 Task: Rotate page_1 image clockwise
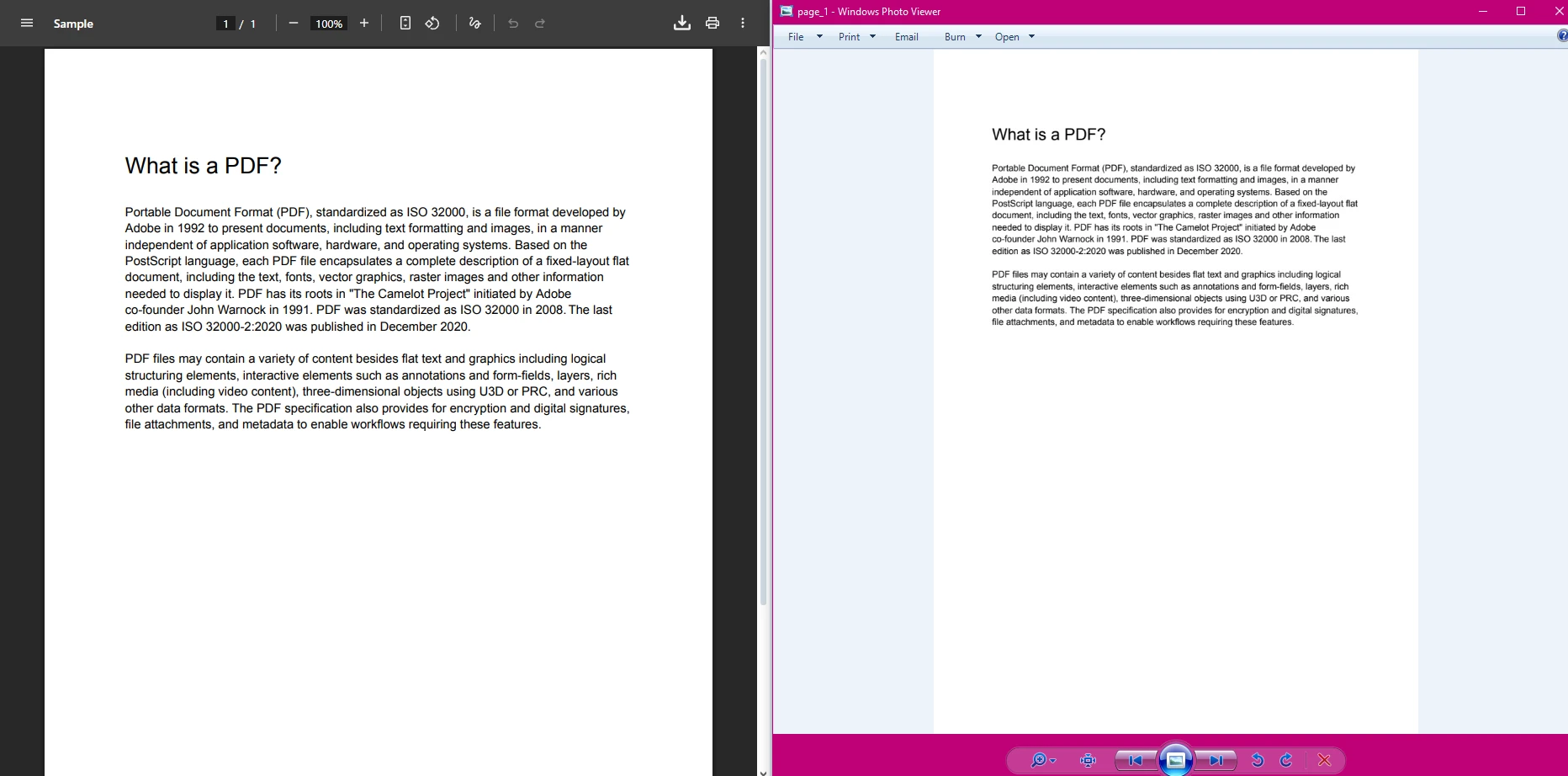(x=1287, y=760)
